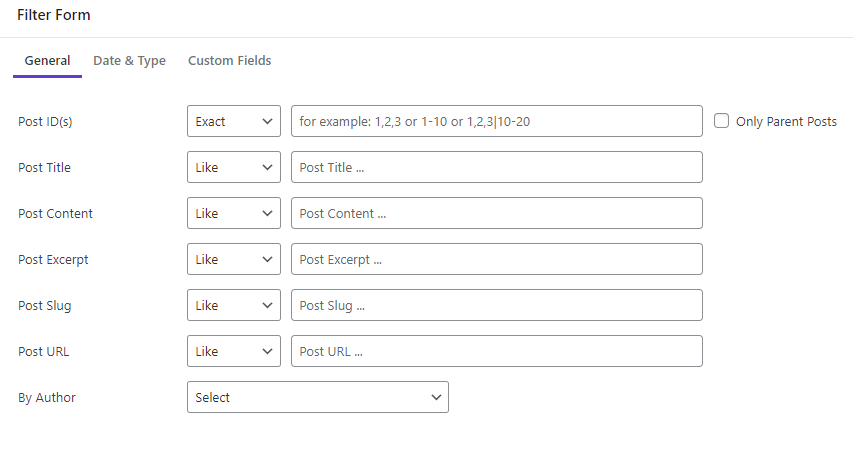The height and width of the screenshot is (452, 853).
Task: Click into the Post Title text field
Action: [497, 167]
